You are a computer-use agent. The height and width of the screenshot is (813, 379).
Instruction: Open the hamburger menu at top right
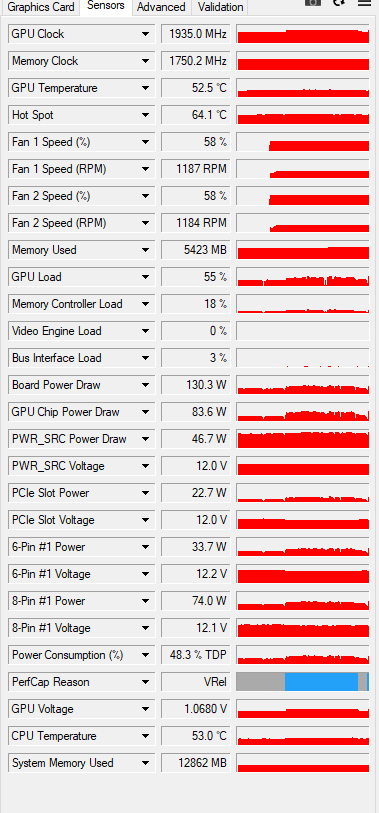pyautogui.click(x=364, y=3)
